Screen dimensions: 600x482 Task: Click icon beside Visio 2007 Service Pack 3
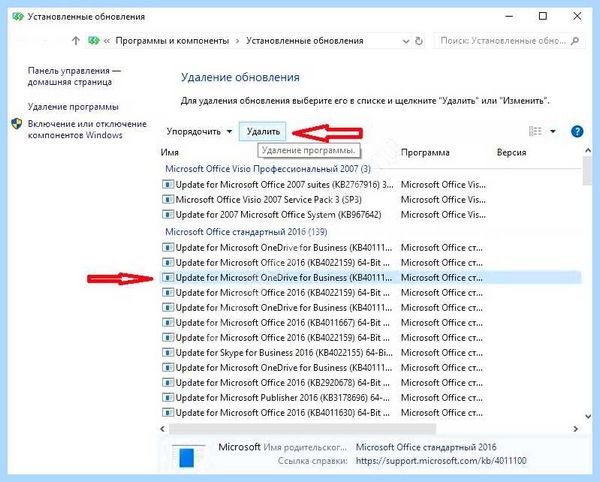[x=168, y=199]
